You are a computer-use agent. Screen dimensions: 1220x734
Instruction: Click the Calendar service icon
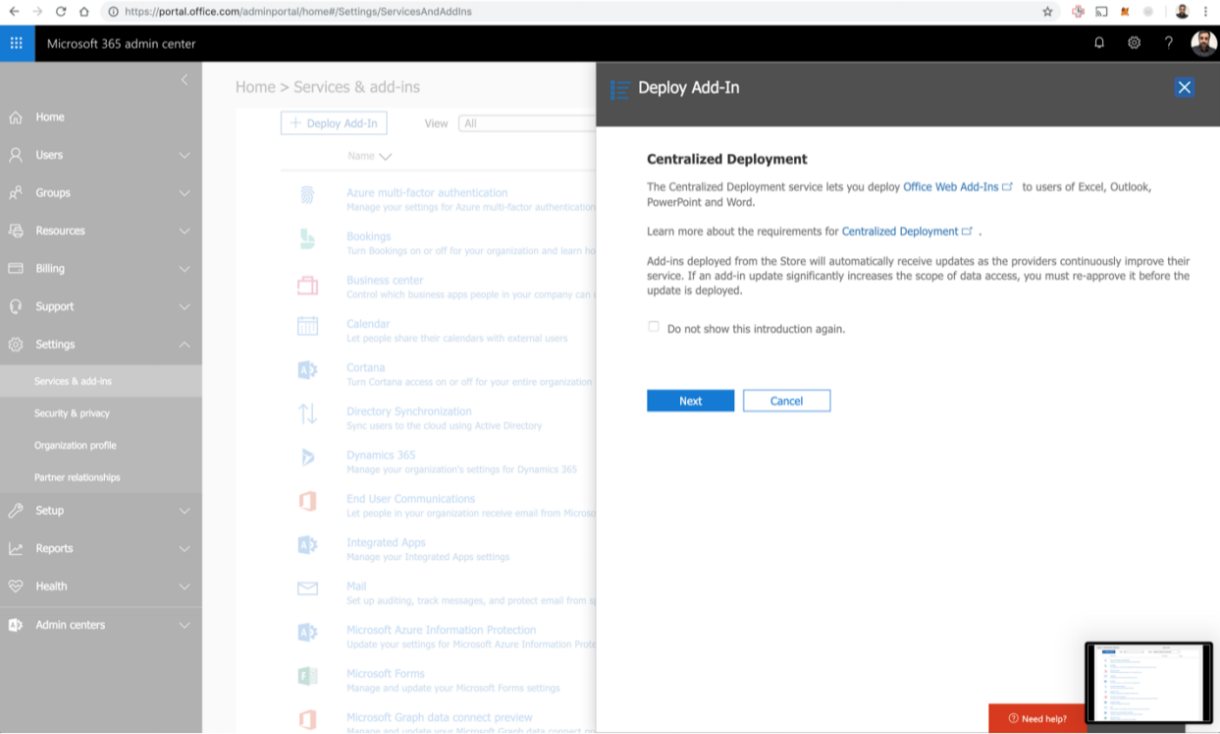point(308,326)
